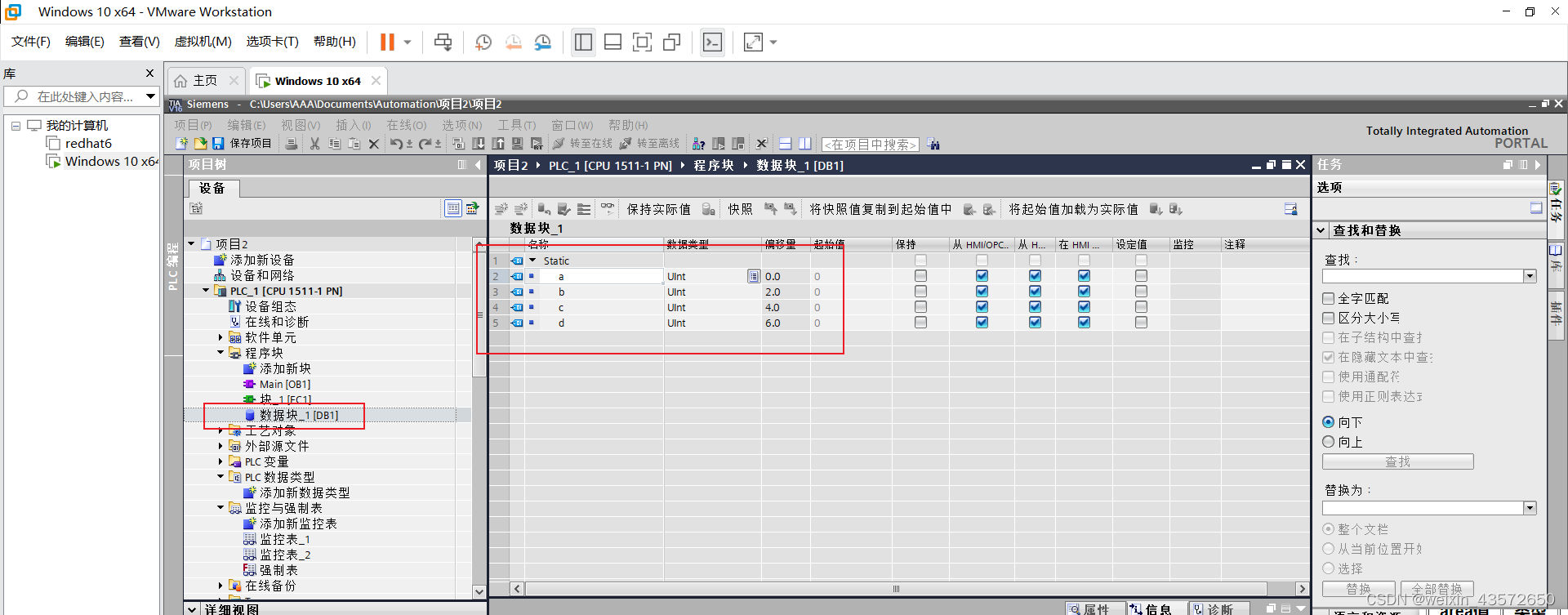1568x615 pixels.
Task: Select the 设备 tab in project tree
Action: 212,188
